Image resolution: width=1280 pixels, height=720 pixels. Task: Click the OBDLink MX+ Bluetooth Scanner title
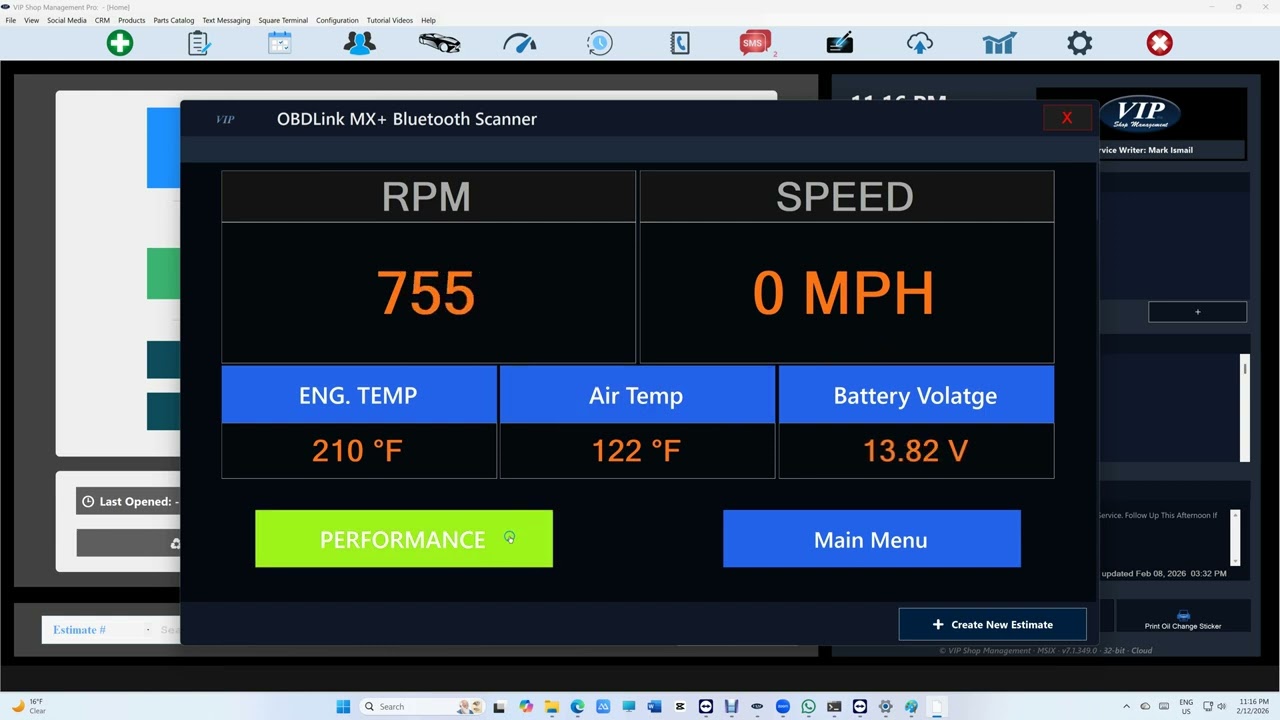coord(407,119)
